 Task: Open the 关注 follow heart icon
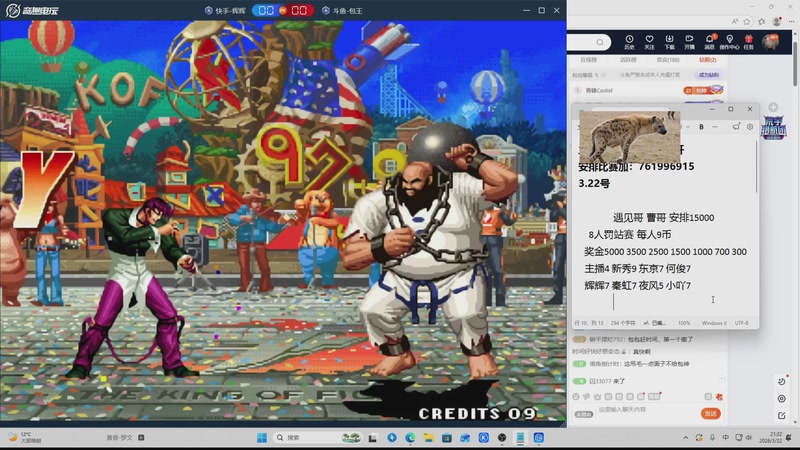pyautogui.click(x=649, y=42)
